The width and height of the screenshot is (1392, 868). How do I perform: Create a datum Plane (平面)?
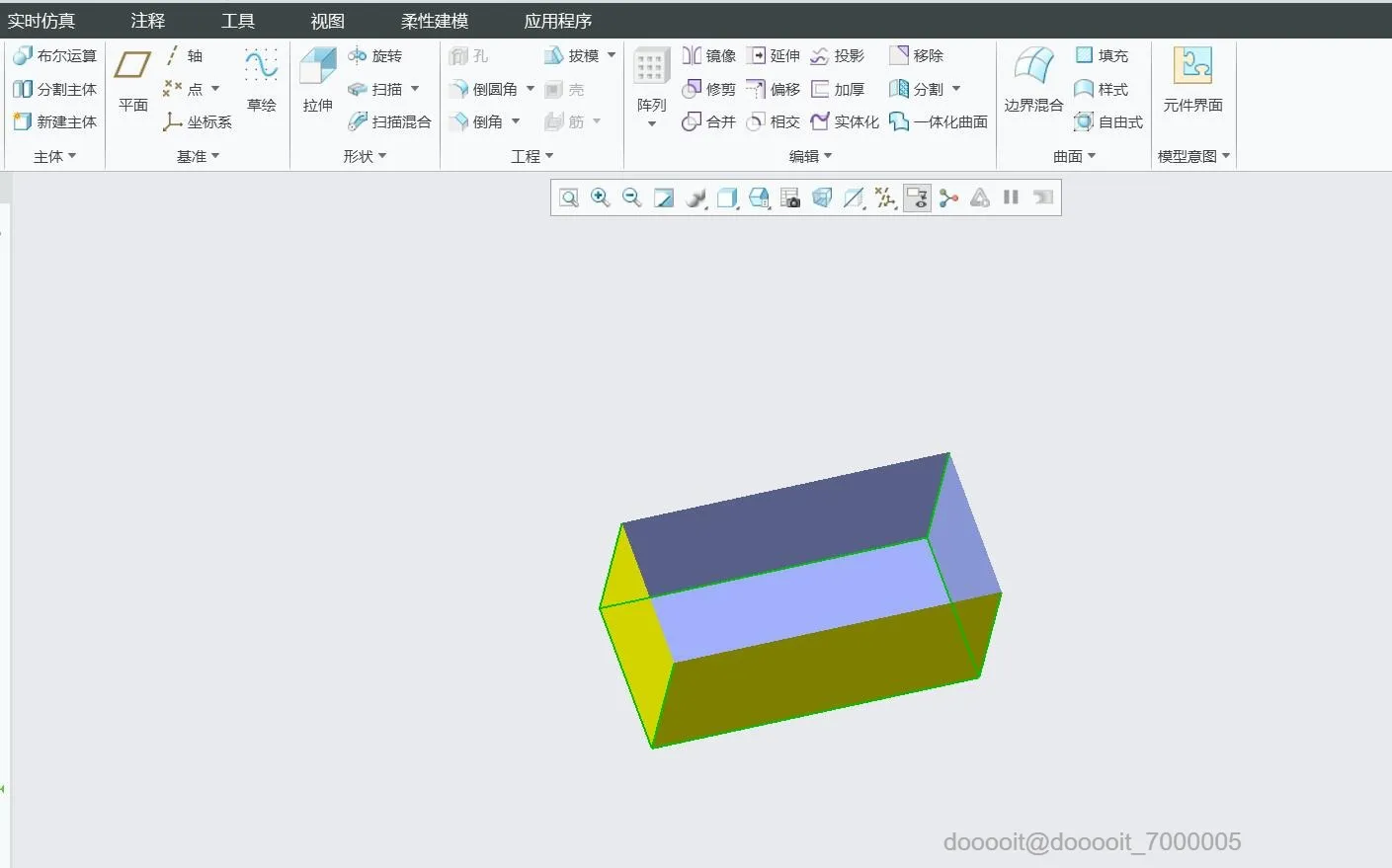133,80
